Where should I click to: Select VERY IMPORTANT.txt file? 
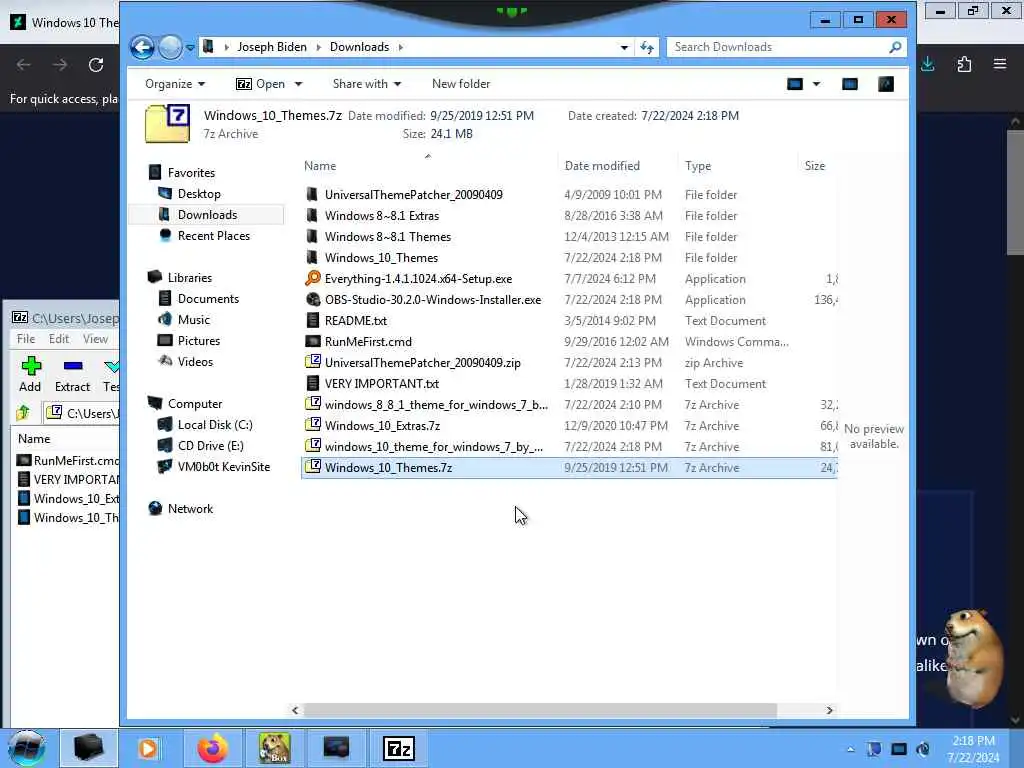click(381, 383)
